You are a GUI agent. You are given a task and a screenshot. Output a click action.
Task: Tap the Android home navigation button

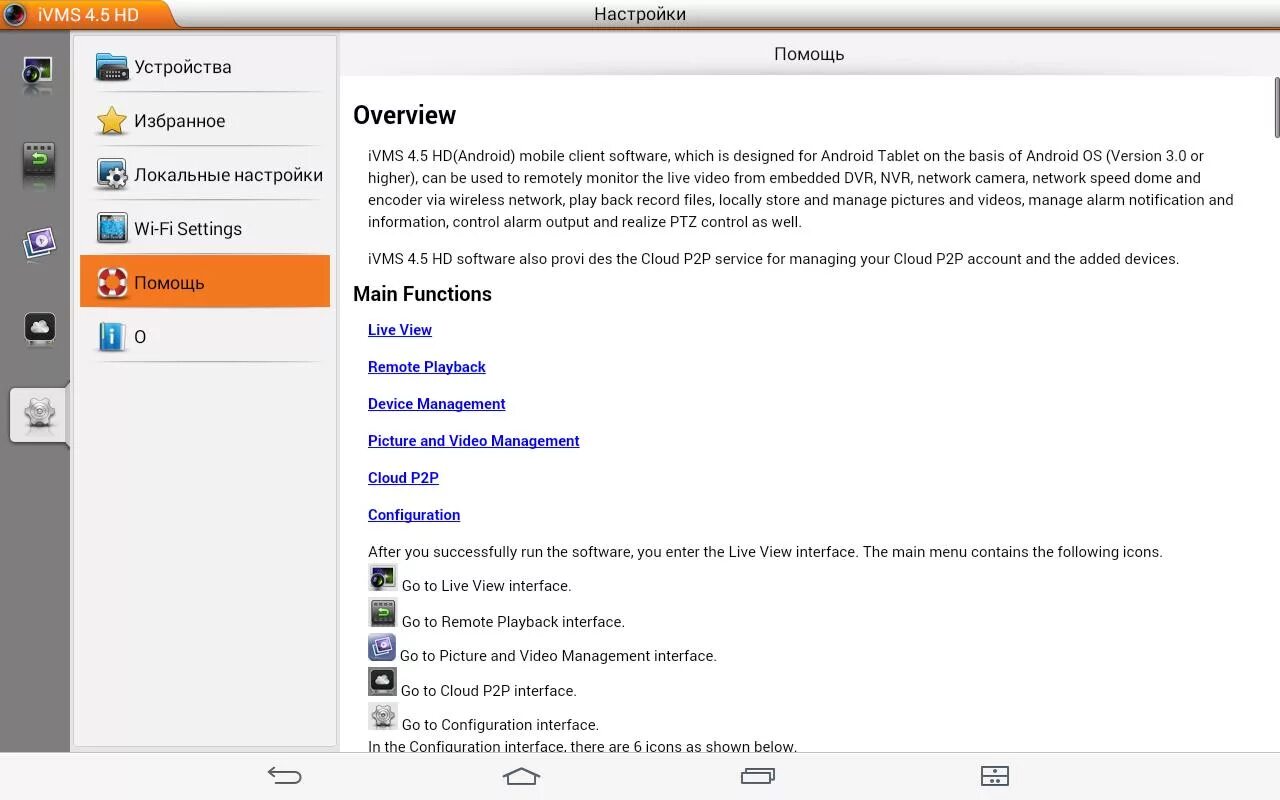coord(521,776)
